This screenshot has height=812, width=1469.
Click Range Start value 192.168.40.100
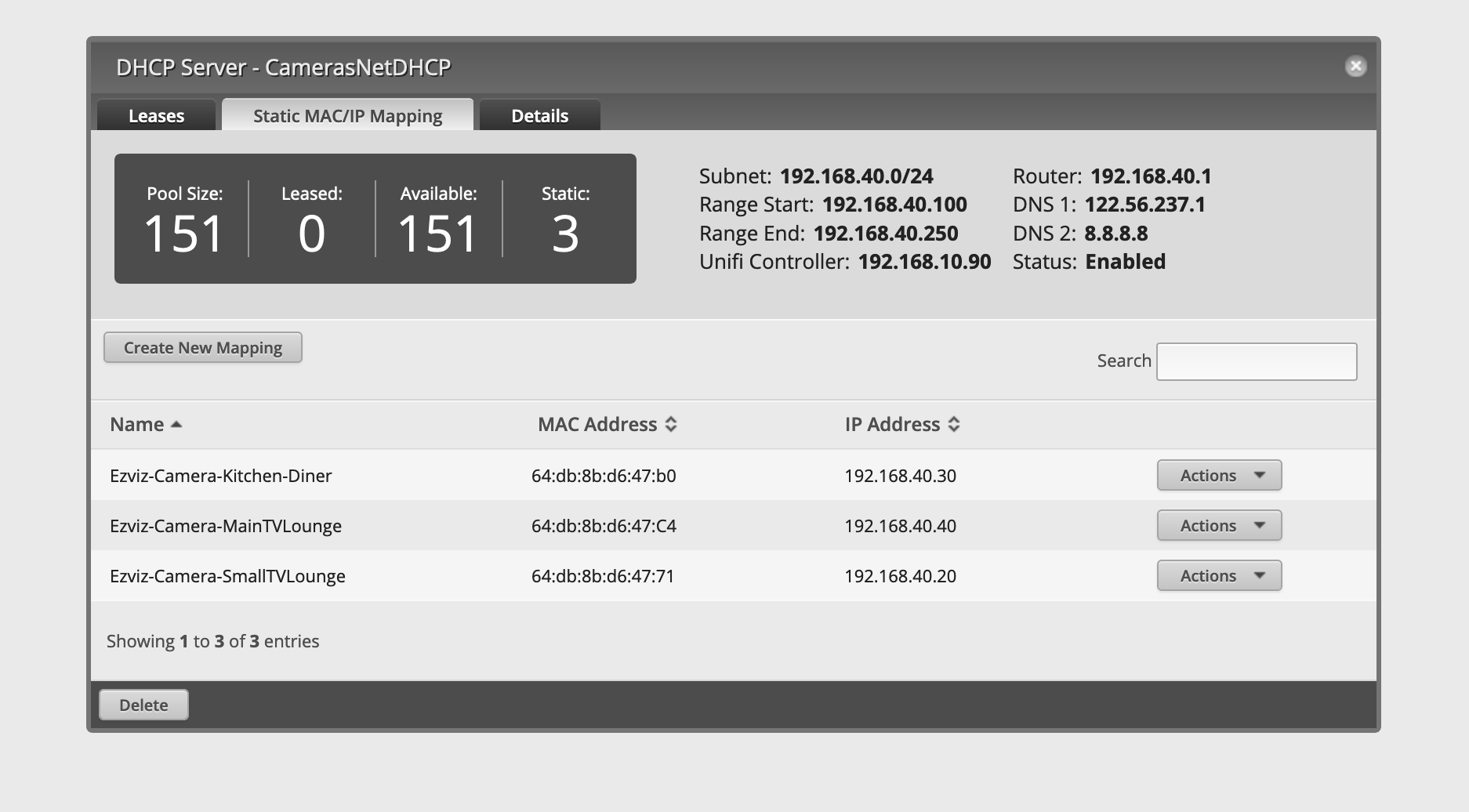[894, 205]
